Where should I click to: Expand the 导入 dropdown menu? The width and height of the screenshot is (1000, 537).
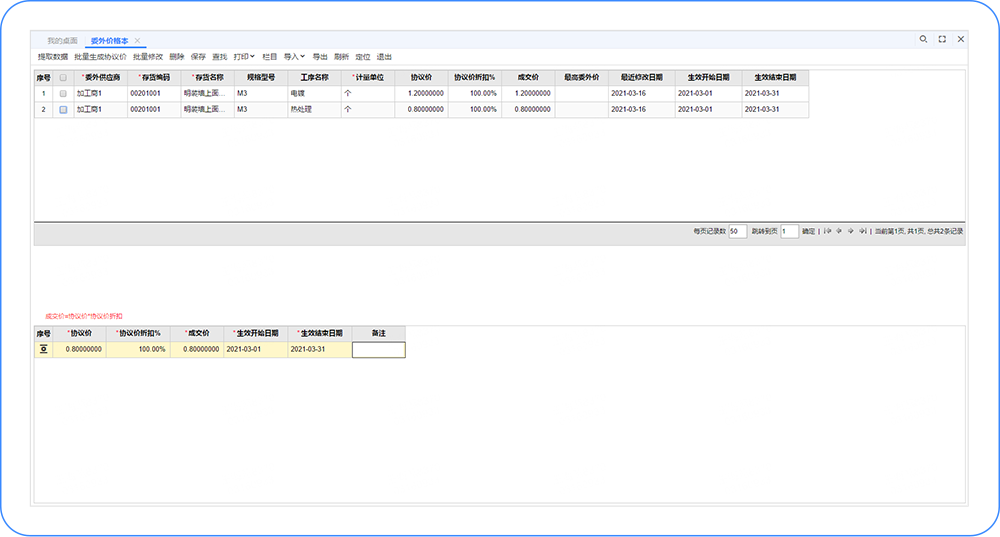(295, 57)
